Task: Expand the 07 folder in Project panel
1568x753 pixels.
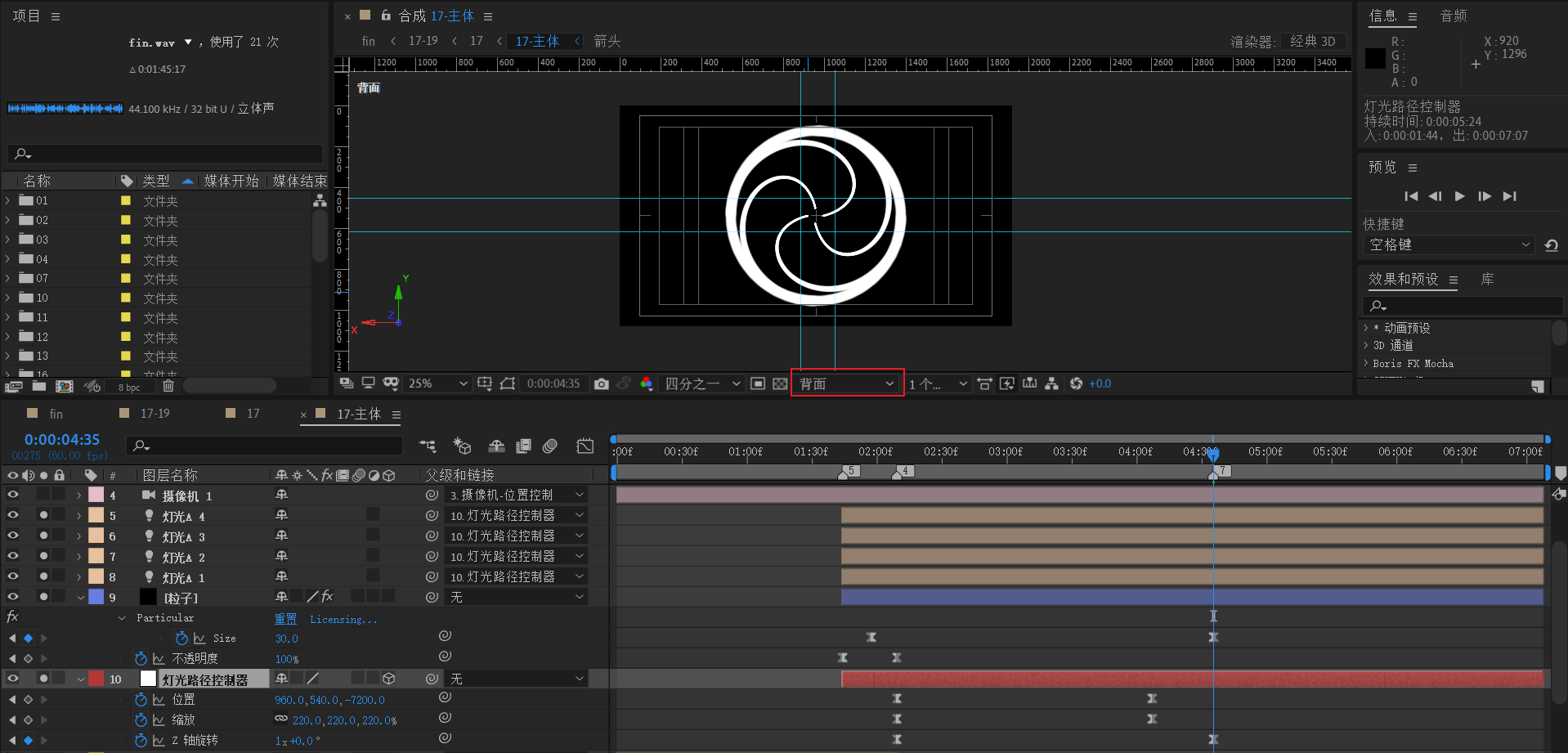Action: (x=7, y=278)
